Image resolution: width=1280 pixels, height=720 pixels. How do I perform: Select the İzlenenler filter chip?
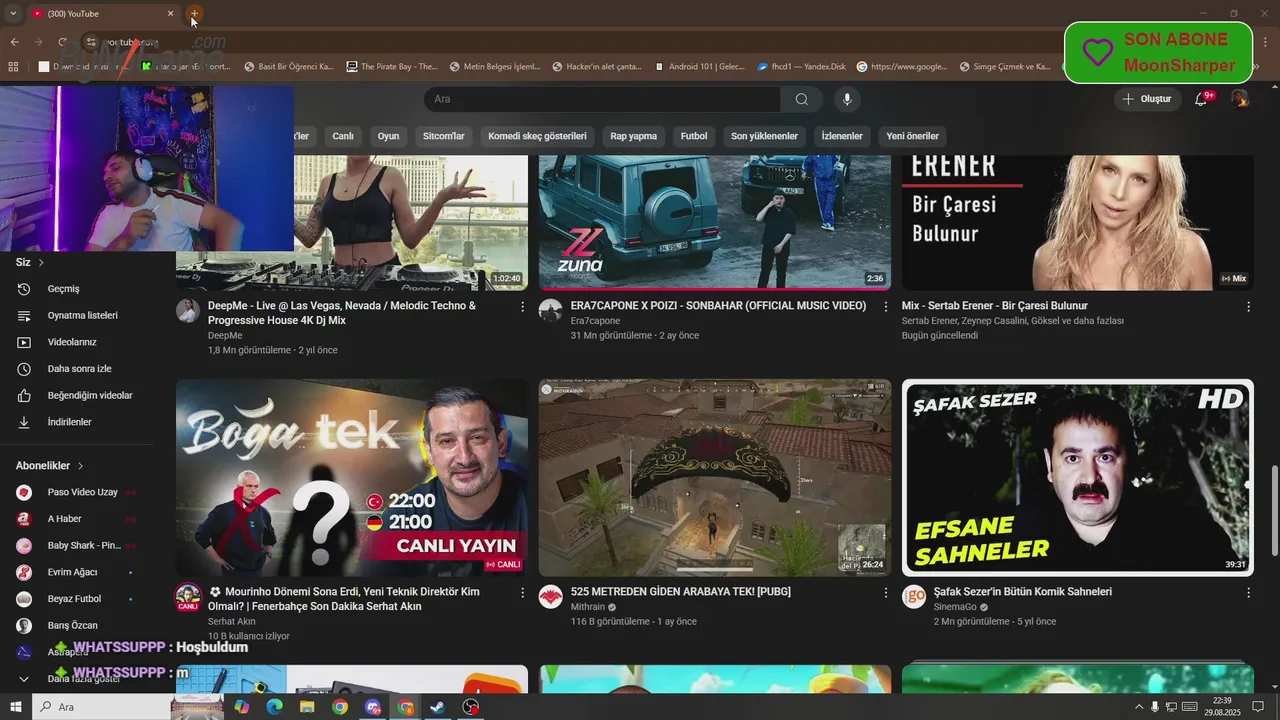(x=842, y=136)
